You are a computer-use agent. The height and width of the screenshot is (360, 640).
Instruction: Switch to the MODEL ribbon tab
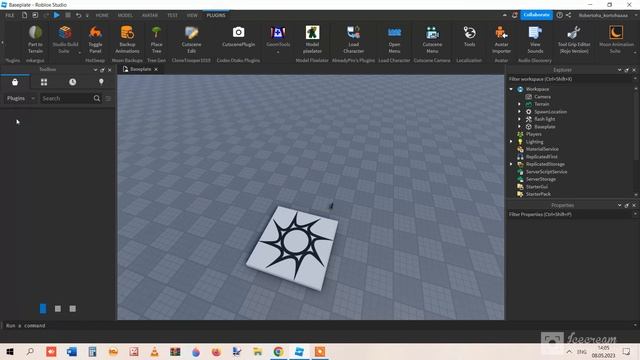pos(125,15)
